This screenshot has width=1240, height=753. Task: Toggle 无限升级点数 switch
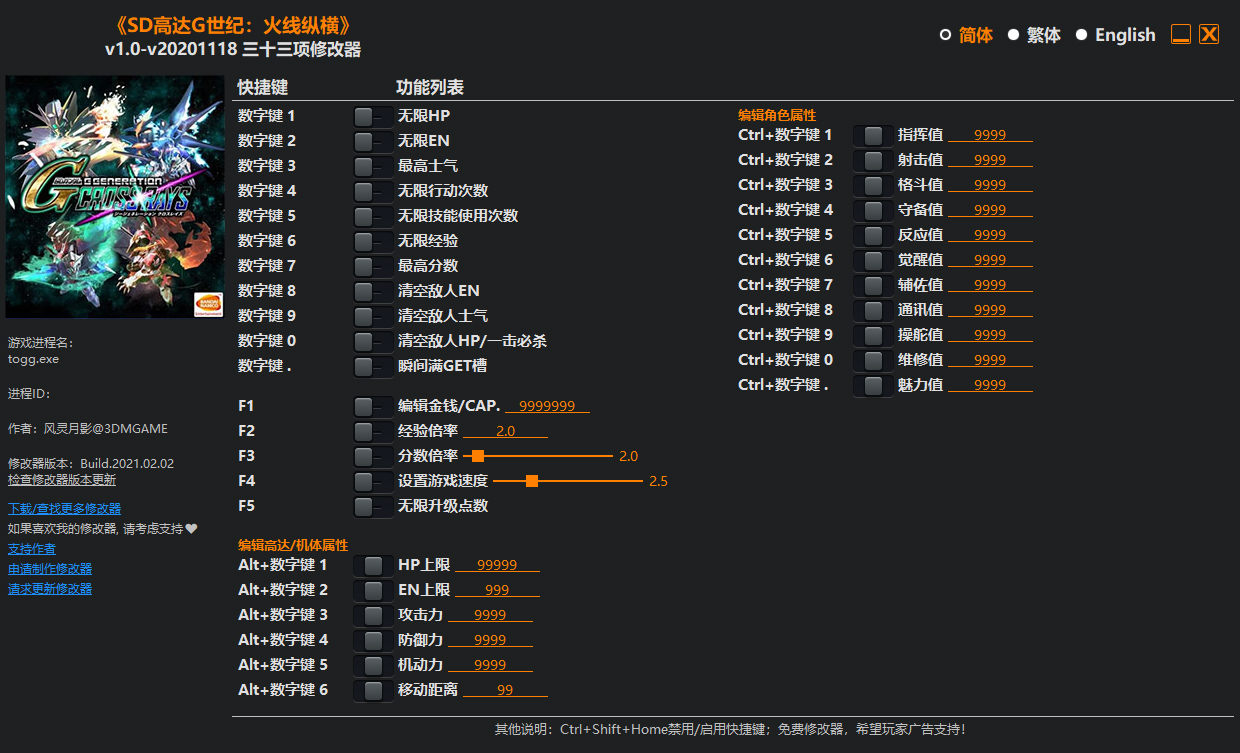373,506
